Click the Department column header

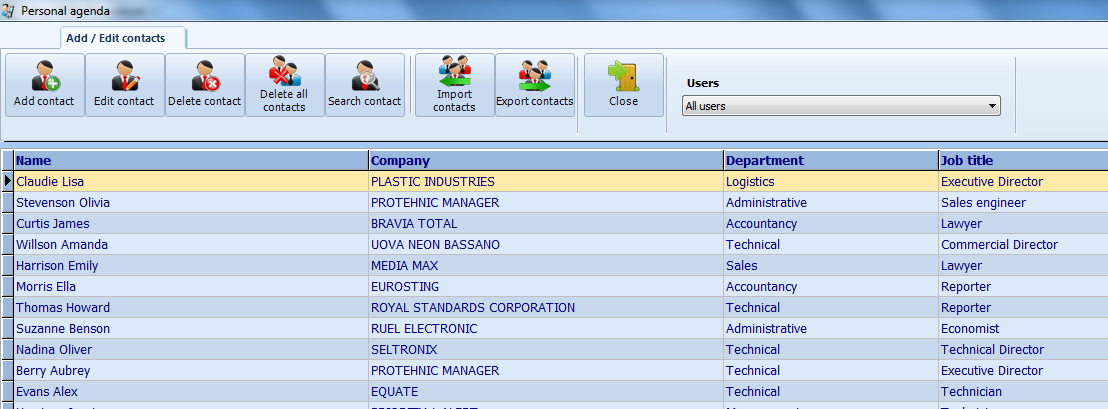830,160
